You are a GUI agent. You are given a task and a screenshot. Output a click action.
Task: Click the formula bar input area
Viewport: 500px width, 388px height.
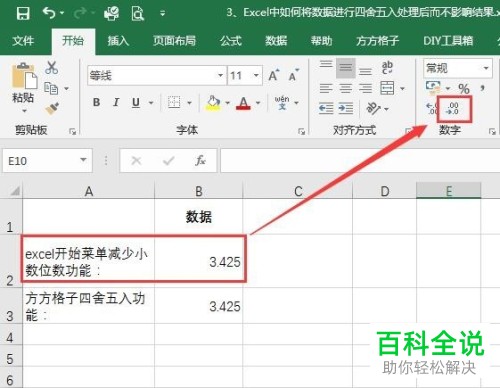click(360, 161)
